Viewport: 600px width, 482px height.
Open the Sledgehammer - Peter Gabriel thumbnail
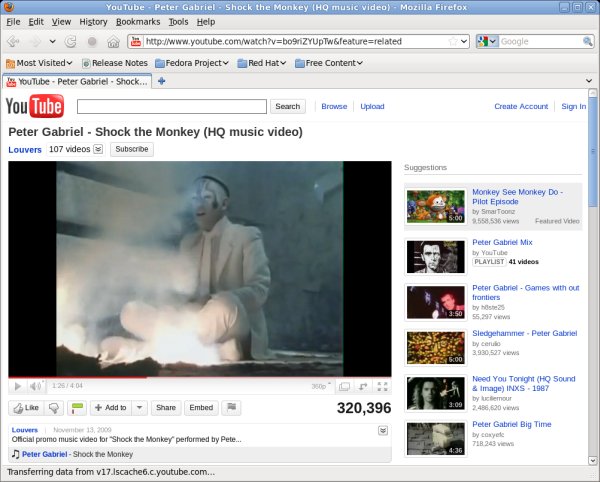[435, 348]
